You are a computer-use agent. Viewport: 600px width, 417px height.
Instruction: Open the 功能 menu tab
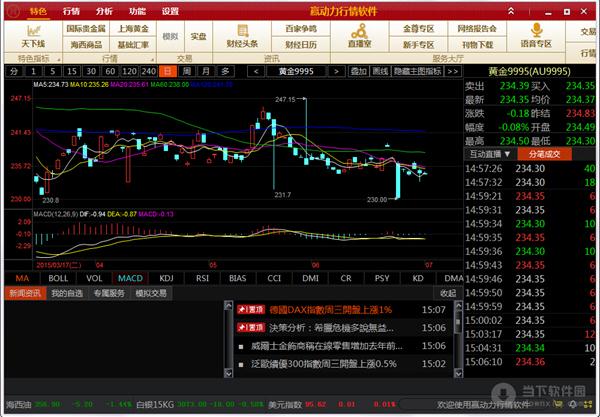pyautogui.click(x=137, y=11)
